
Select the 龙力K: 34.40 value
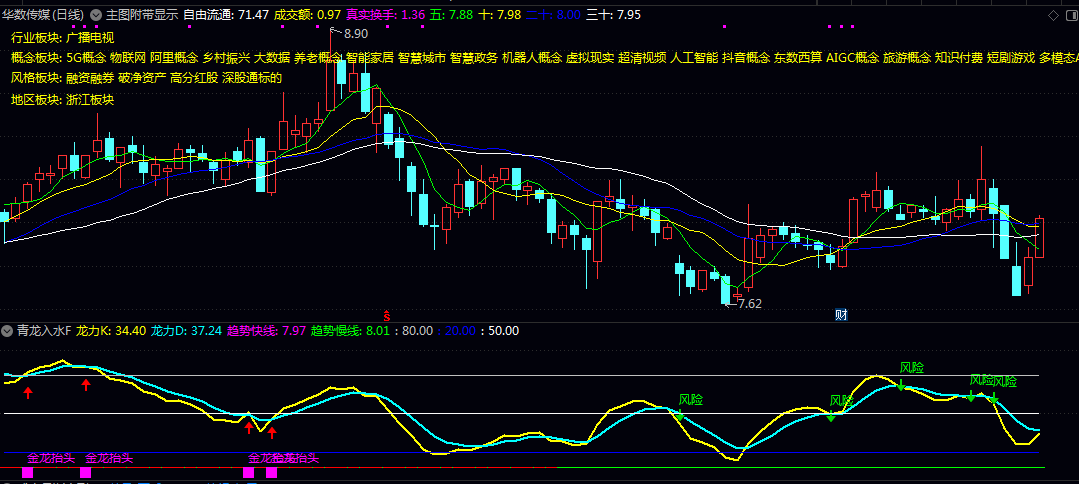[111, 330]
